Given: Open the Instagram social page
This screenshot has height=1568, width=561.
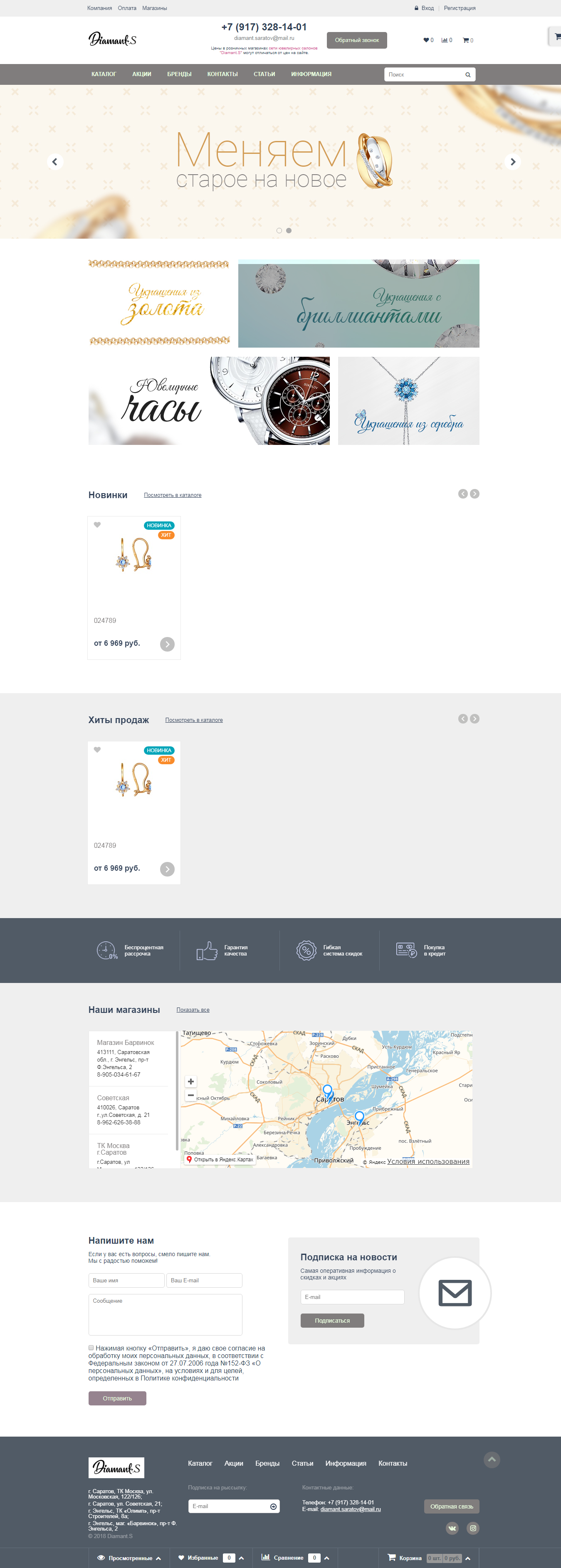Looking at the screenshot, I should coord(473,1528).
